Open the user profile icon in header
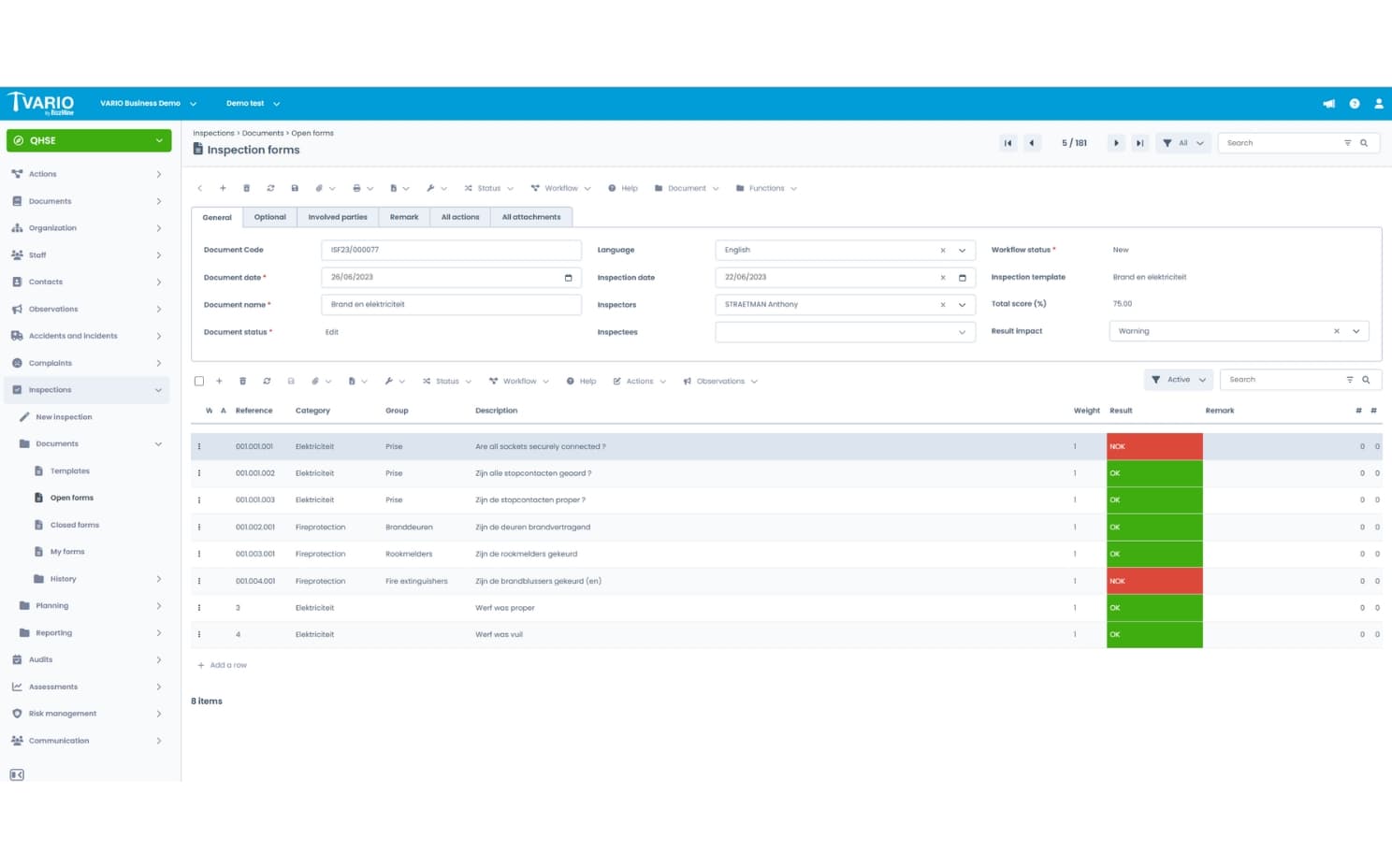Screen dimensions: 1392x868 pos(1378,104)
